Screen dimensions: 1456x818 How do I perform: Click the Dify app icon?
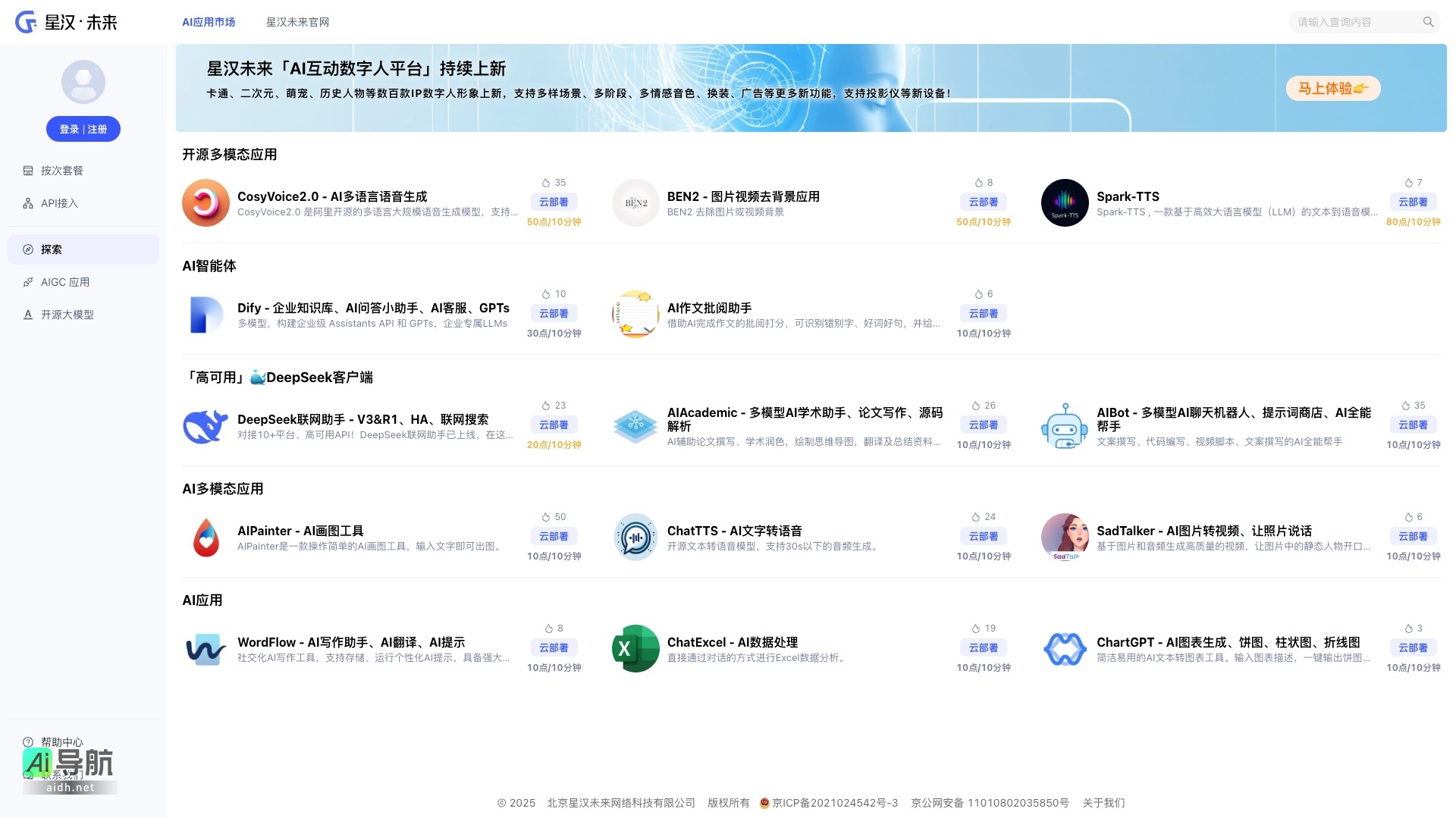point(206,314)
